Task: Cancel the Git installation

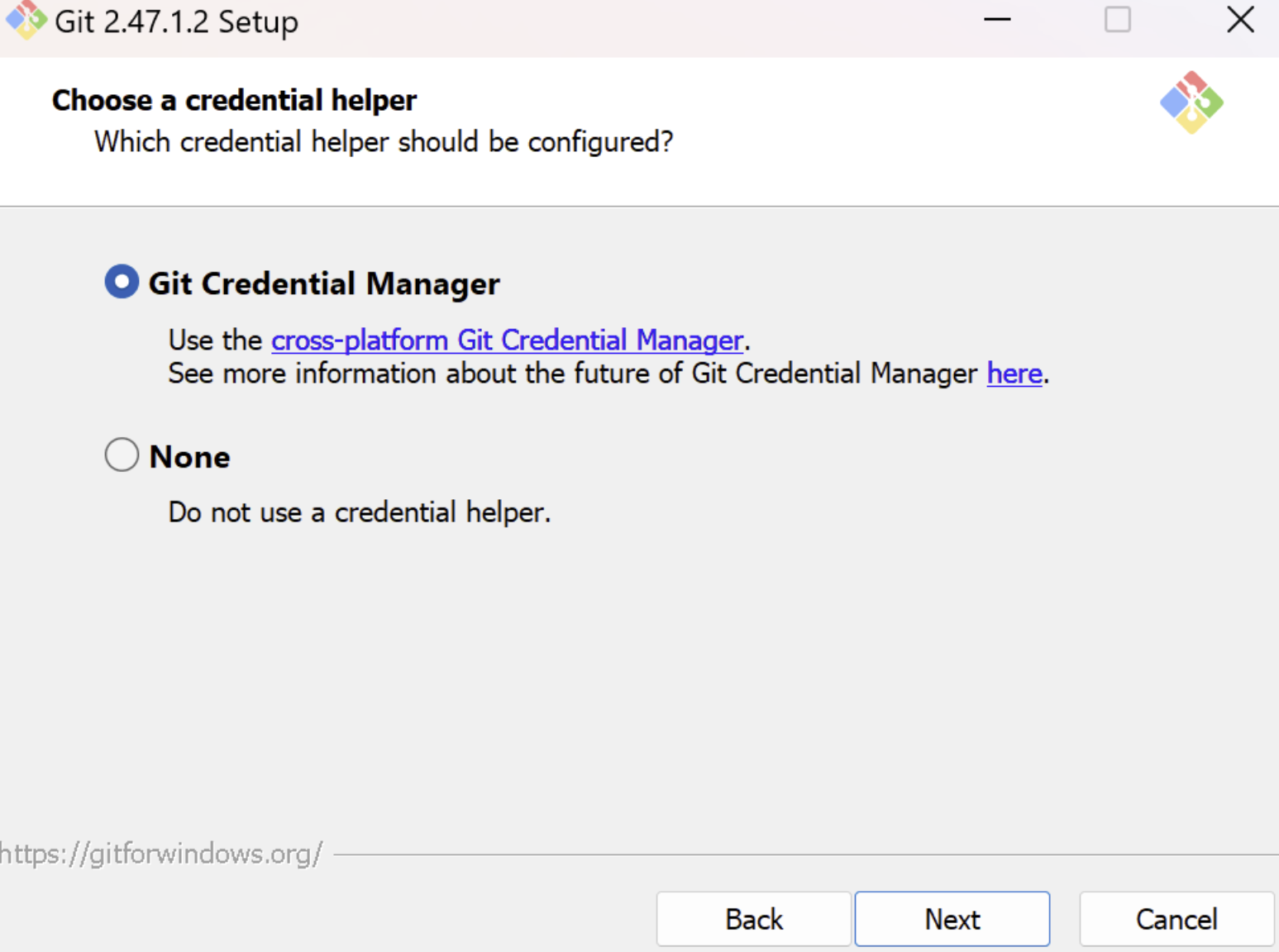Action: (x=1176, y=919)
